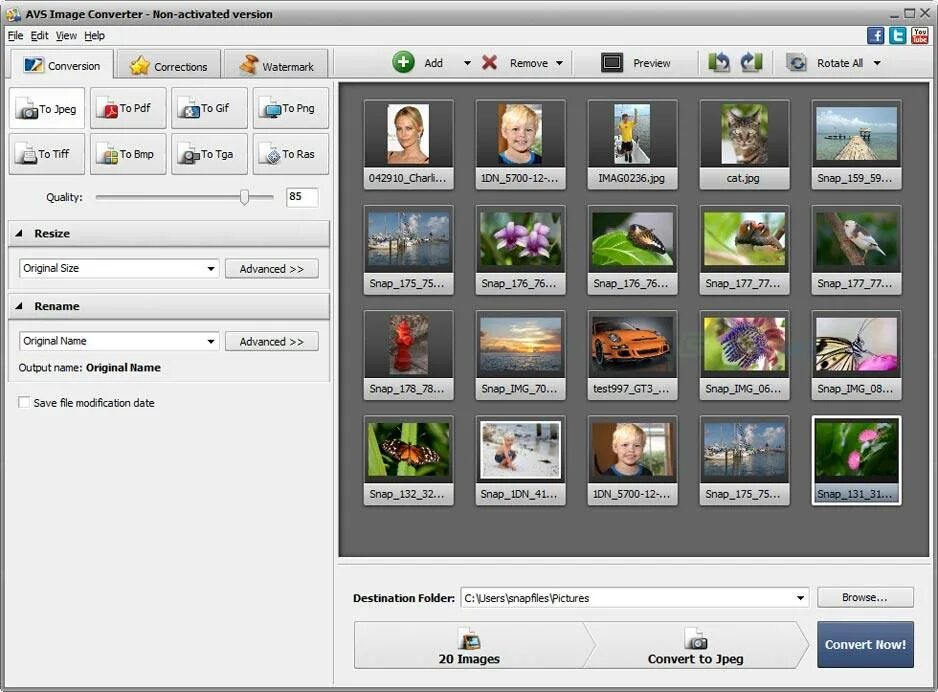The image size is (938, 692).
Task: Open the File menu
Action: [x=15, y=36]
